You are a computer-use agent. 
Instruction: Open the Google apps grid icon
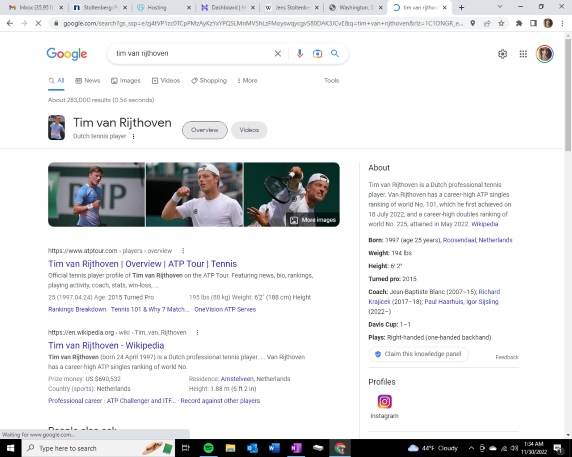click(523, 54)
